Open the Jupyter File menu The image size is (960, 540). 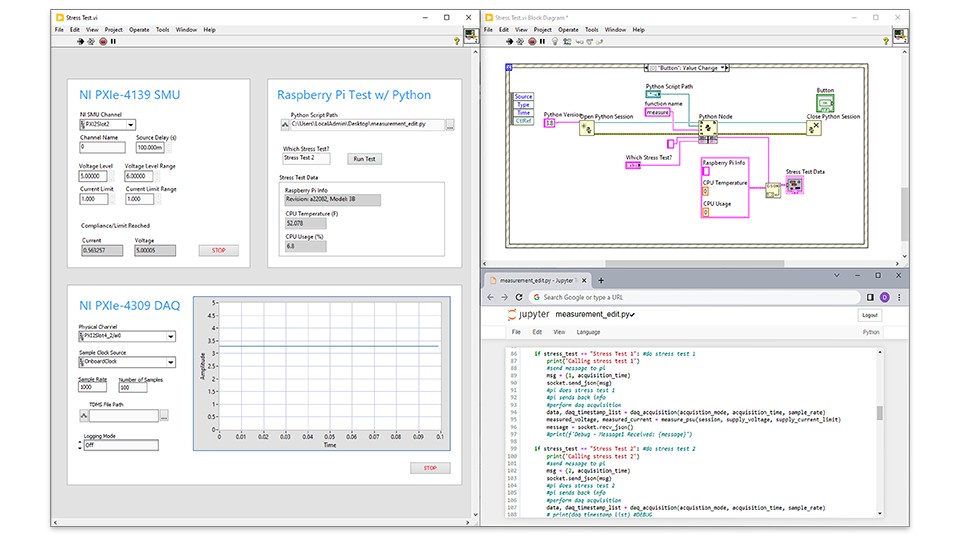(516, 332)
